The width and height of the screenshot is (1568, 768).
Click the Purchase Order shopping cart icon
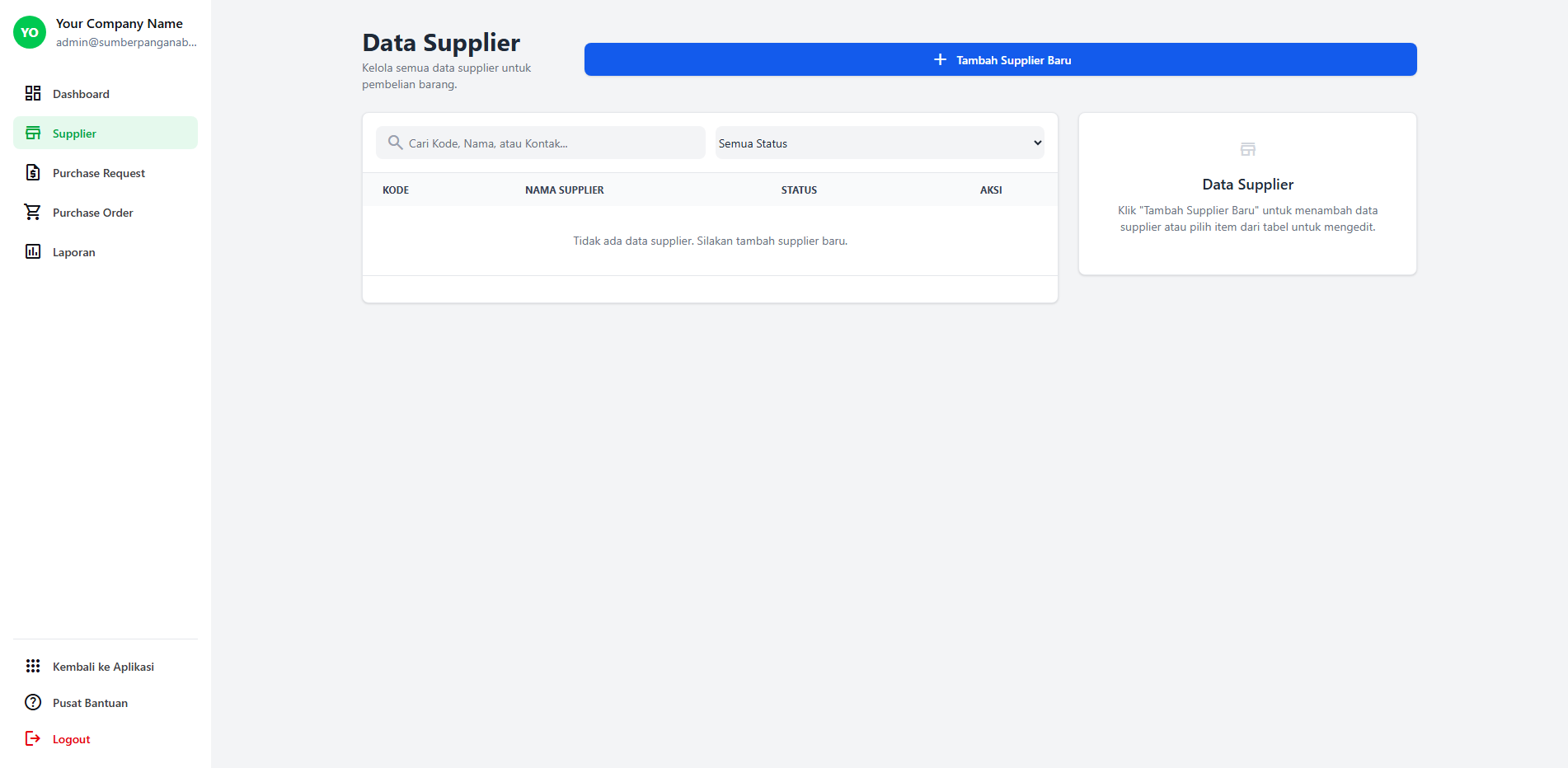[33, 212]
